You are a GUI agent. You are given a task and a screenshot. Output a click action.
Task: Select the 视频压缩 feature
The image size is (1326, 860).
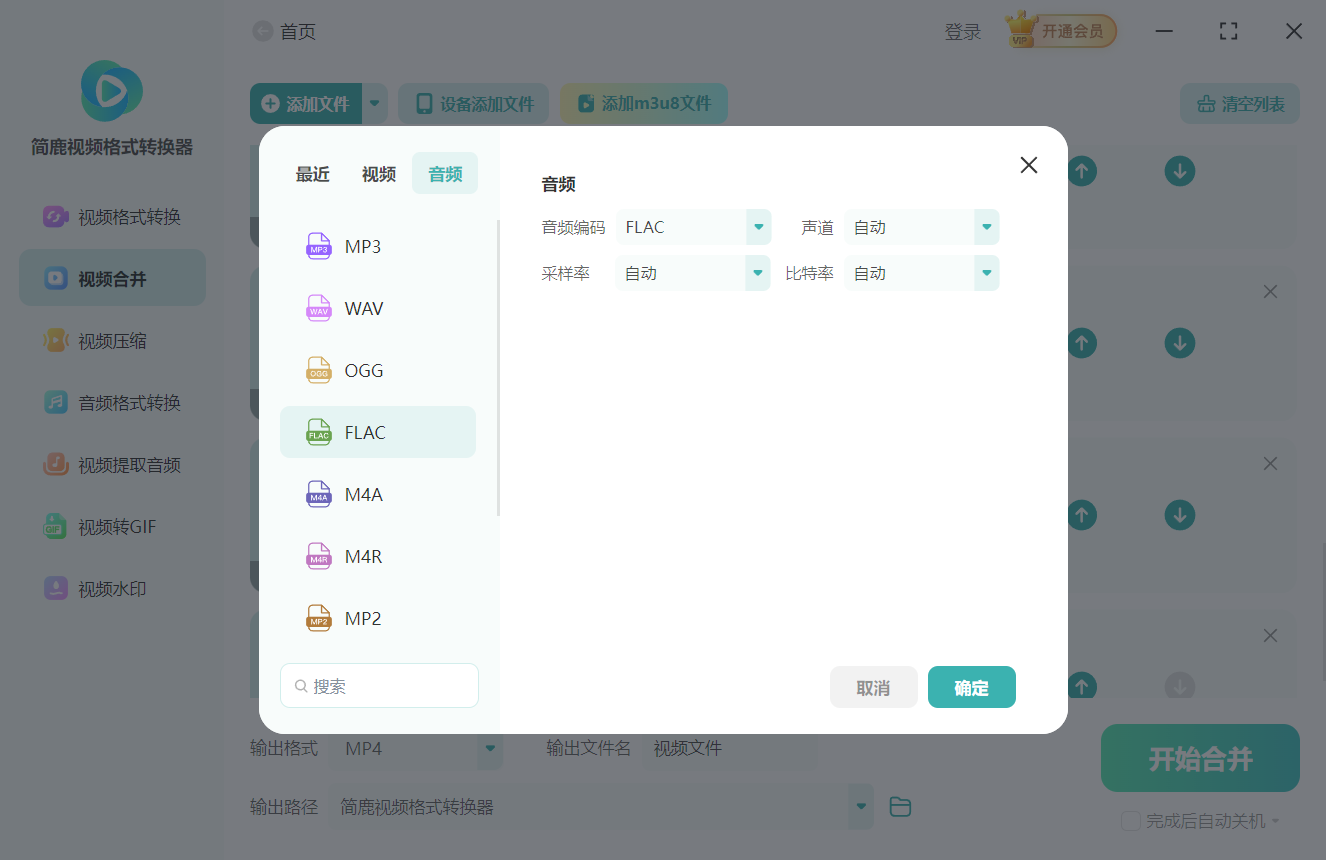coord(112,340)
